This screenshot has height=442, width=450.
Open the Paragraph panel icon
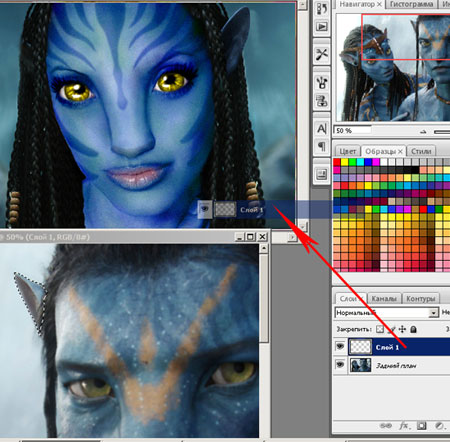click(322, 146)
